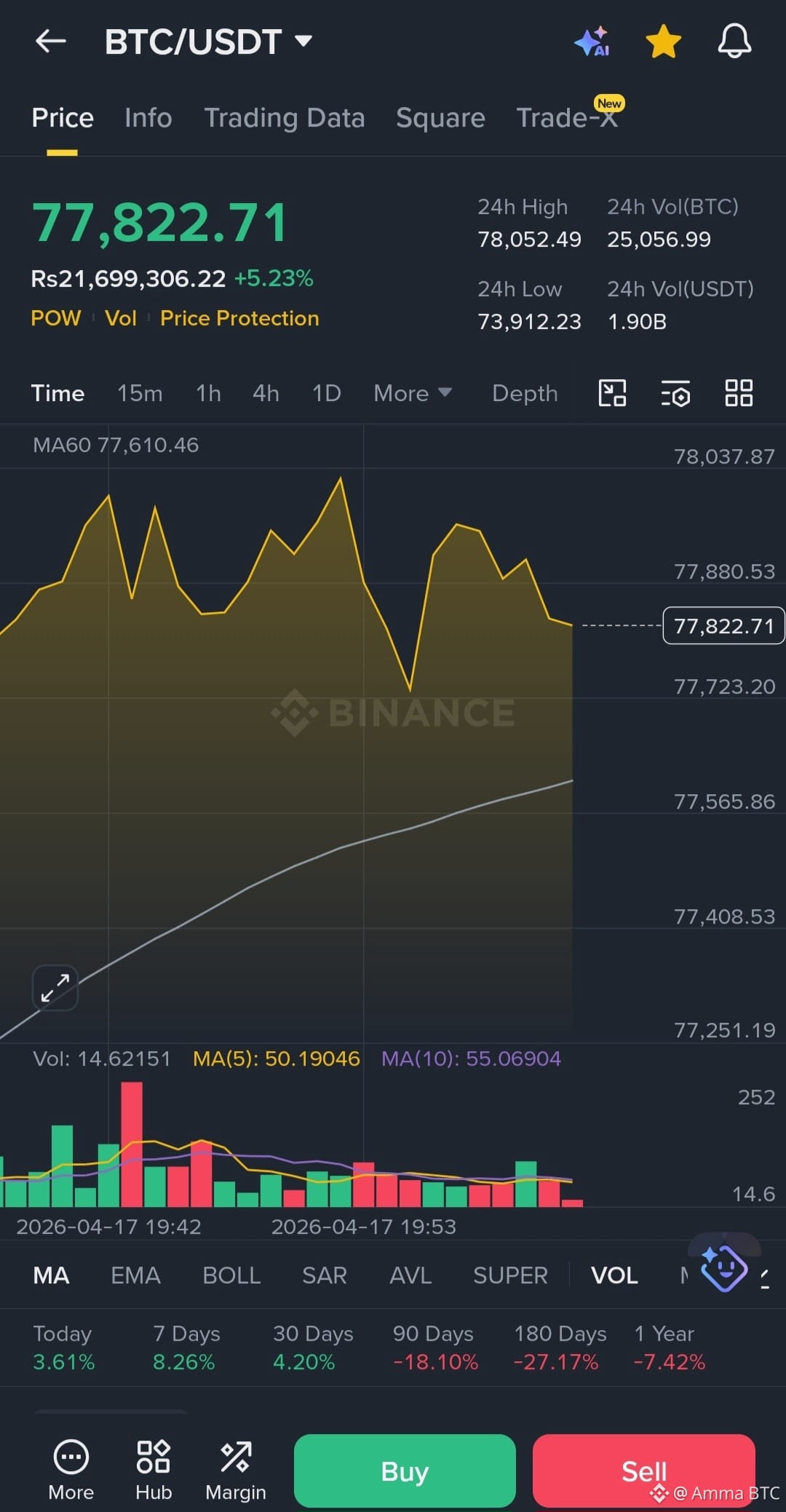Select the 15m chart interval

click(x=140, y=393)
